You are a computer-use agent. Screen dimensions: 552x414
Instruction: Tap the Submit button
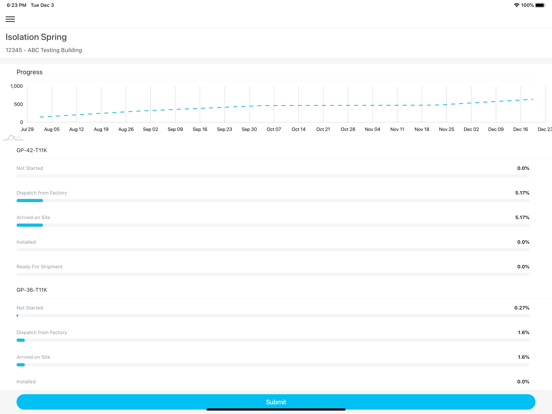coord(276,402)
